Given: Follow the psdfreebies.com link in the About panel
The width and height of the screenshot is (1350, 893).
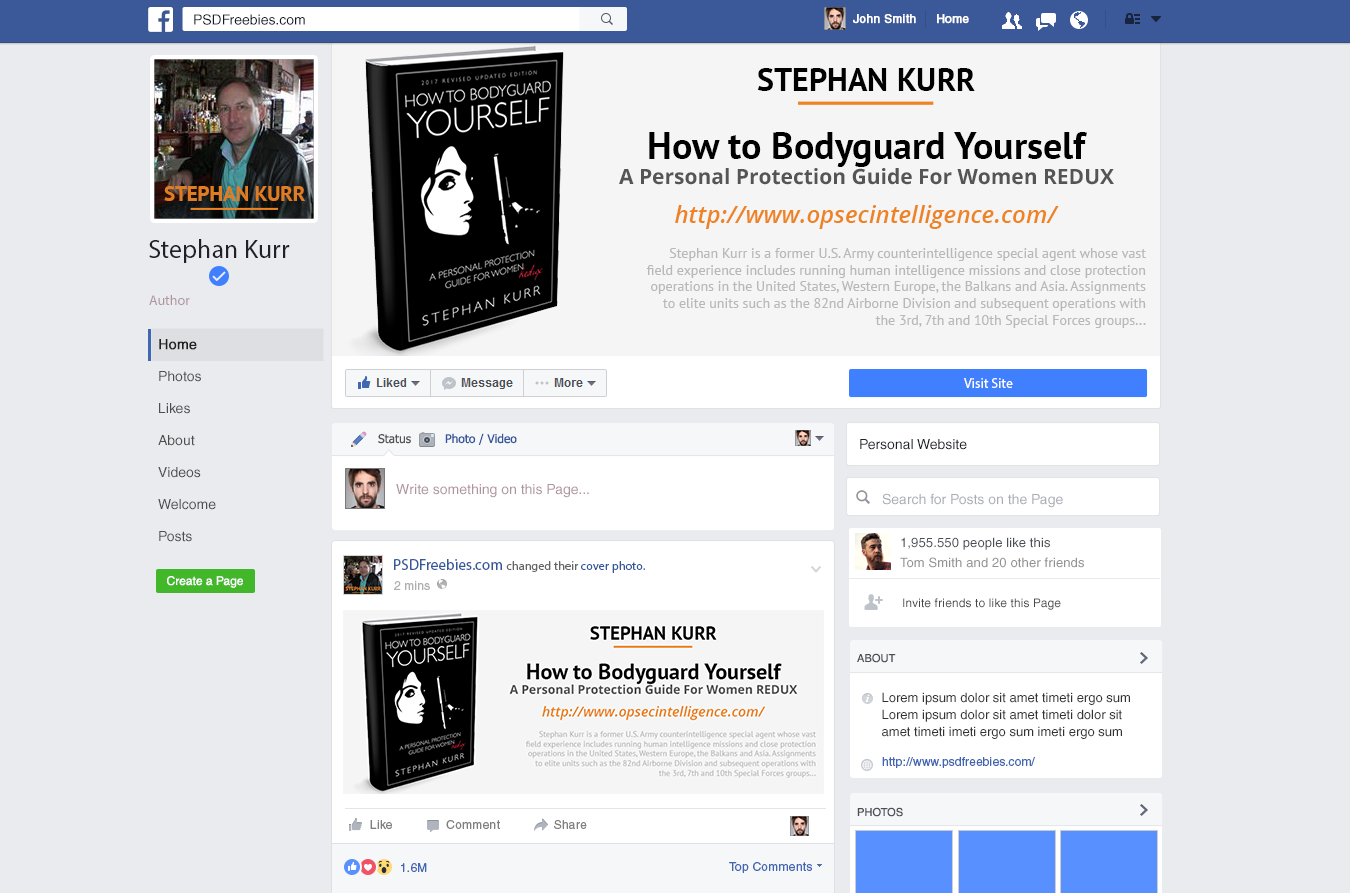Looking at the screenshot, I should [958, 761].
